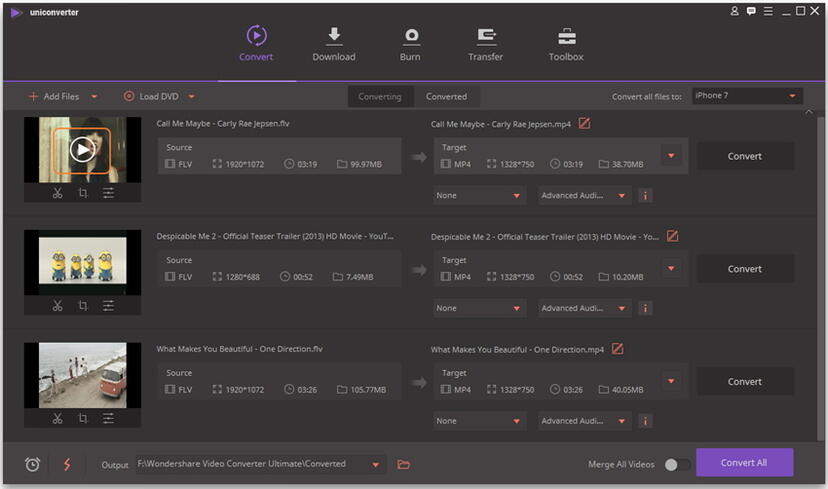This screenshot has height=489, width=828.
Task: Open None subtitle dropdown for Despicable Me 2
Action: pos(479,308)
